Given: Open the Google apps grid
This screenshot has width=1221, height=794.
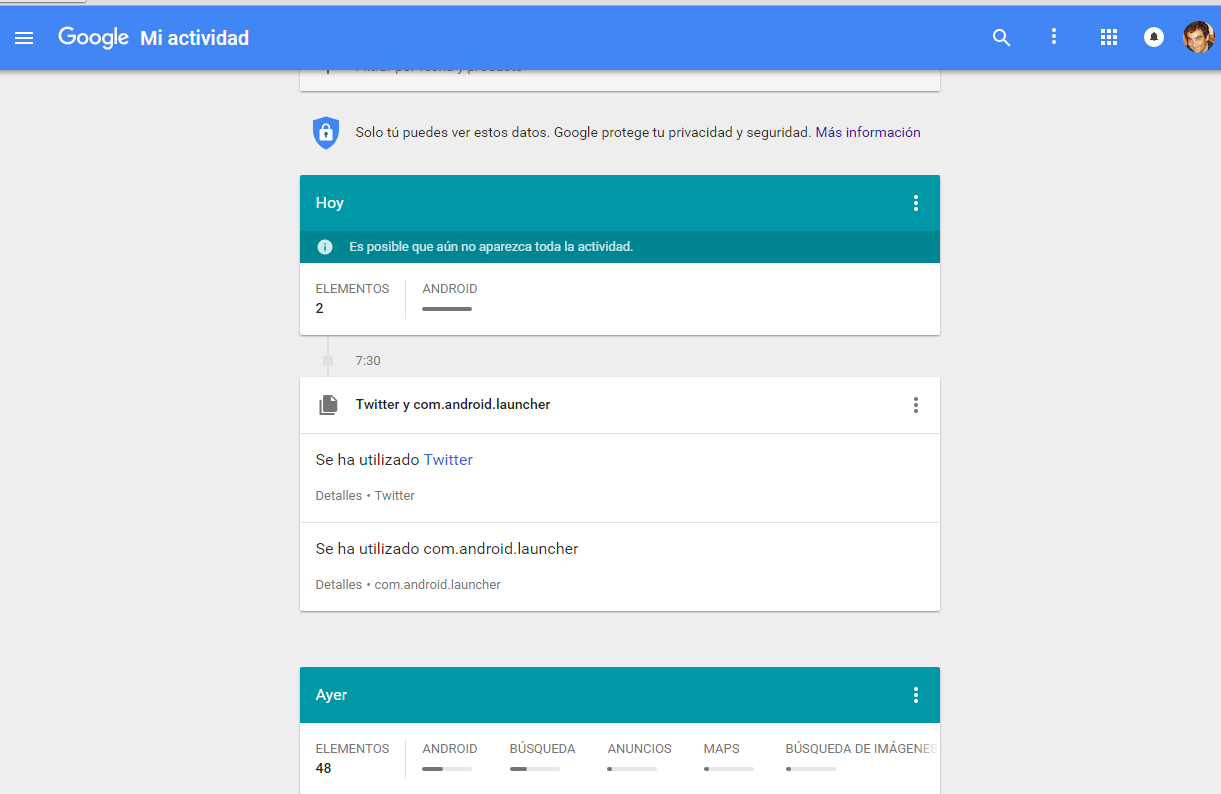Looking at the screenshot, I should click(1108, 38).
